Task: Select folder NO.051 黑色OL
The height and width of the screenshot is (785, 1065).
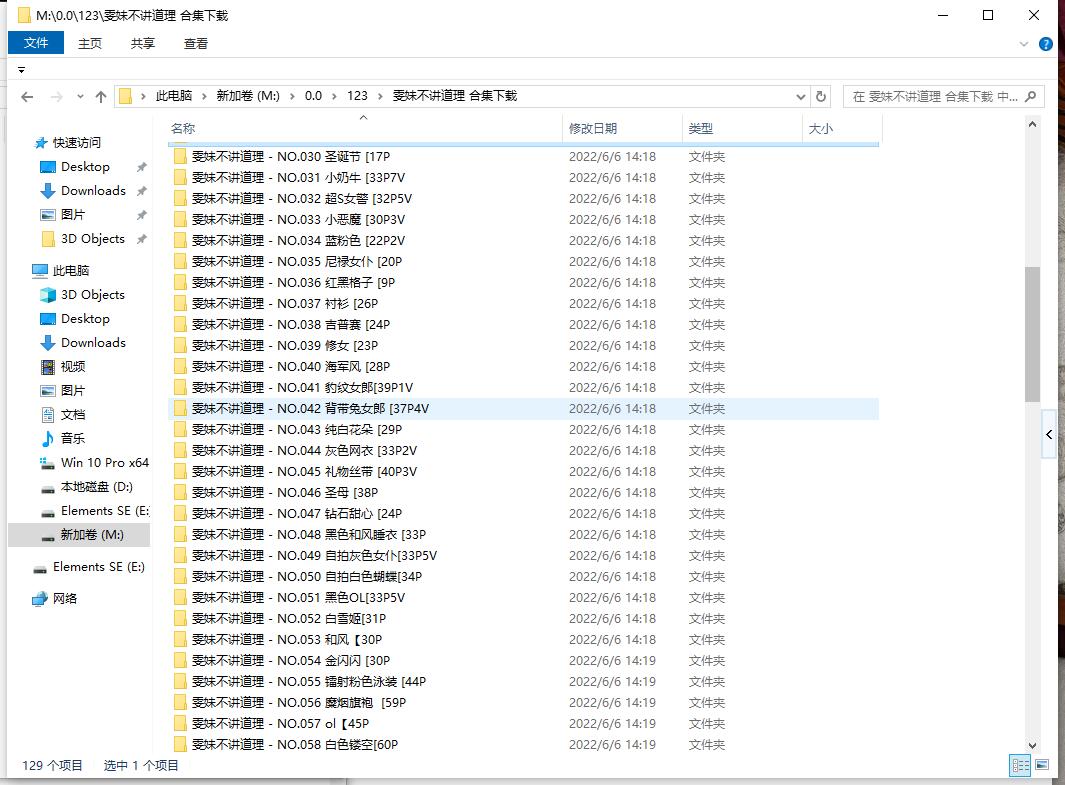Action: point(523,598)
